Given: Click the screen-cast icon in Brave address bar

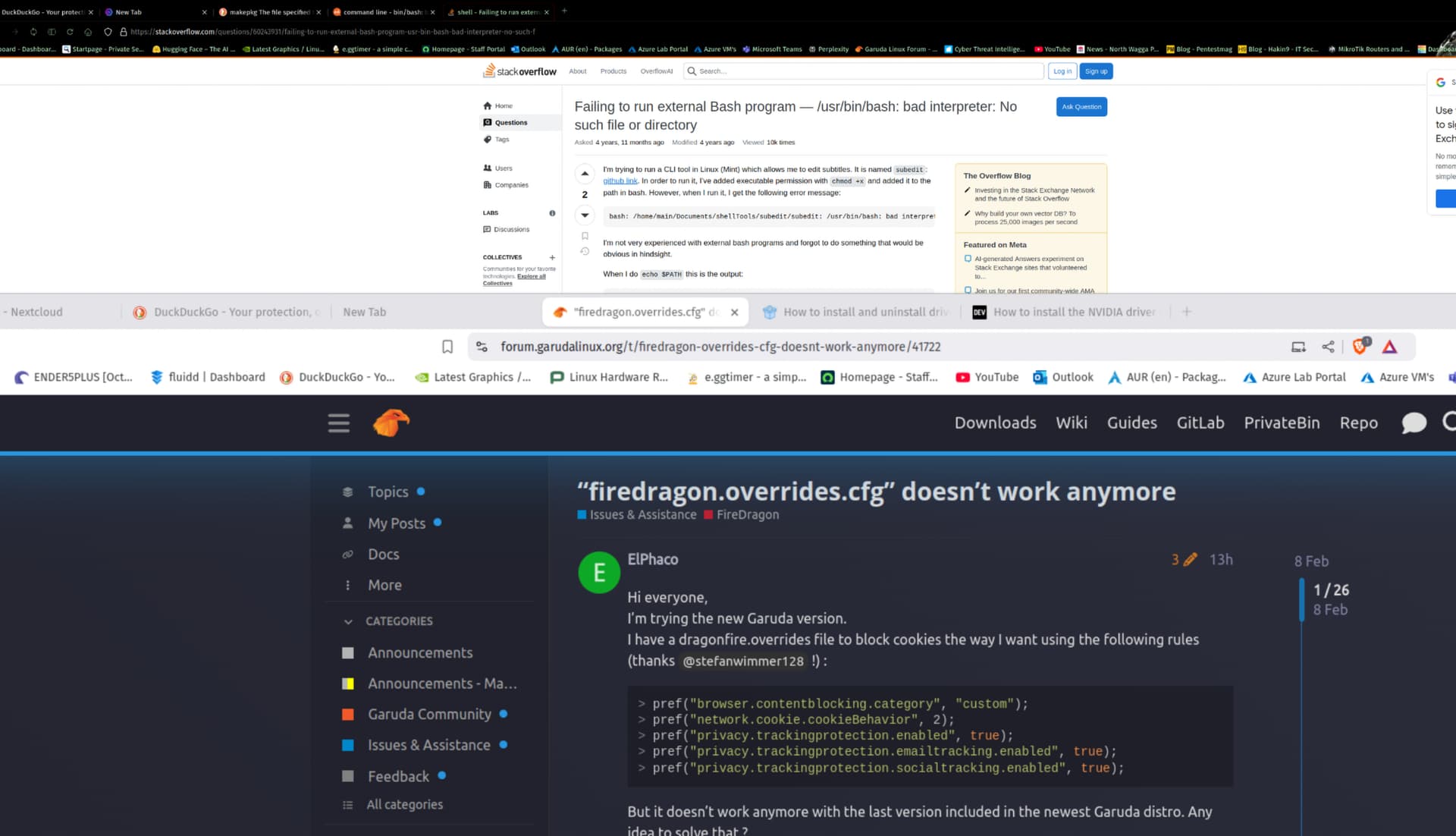Looking at the screenshot, I should [1298, 347].
